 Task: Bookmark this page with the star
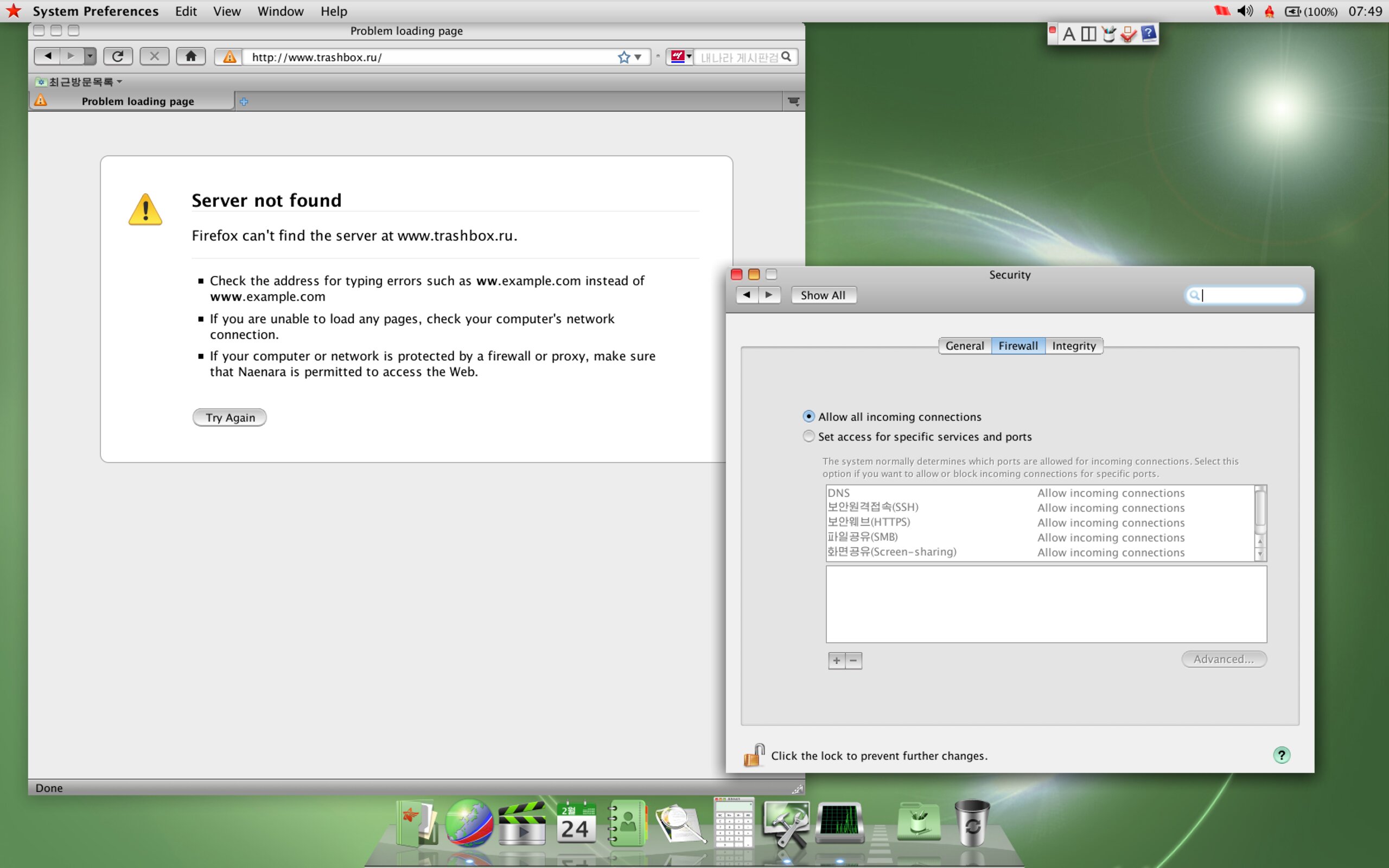click(x=624, y=57)
